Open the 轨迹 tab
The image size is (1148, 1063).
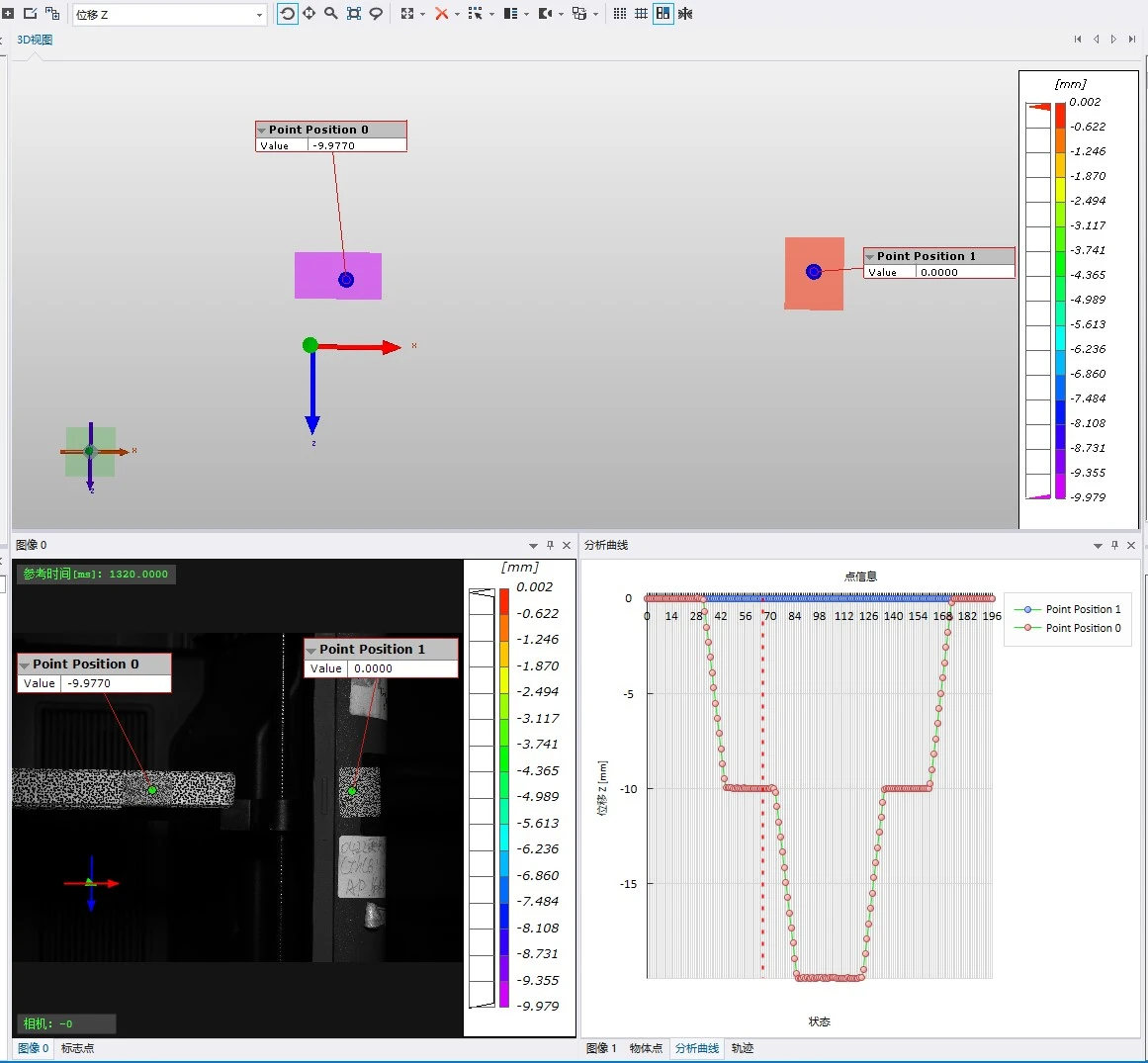click(x=742, y=1048)
